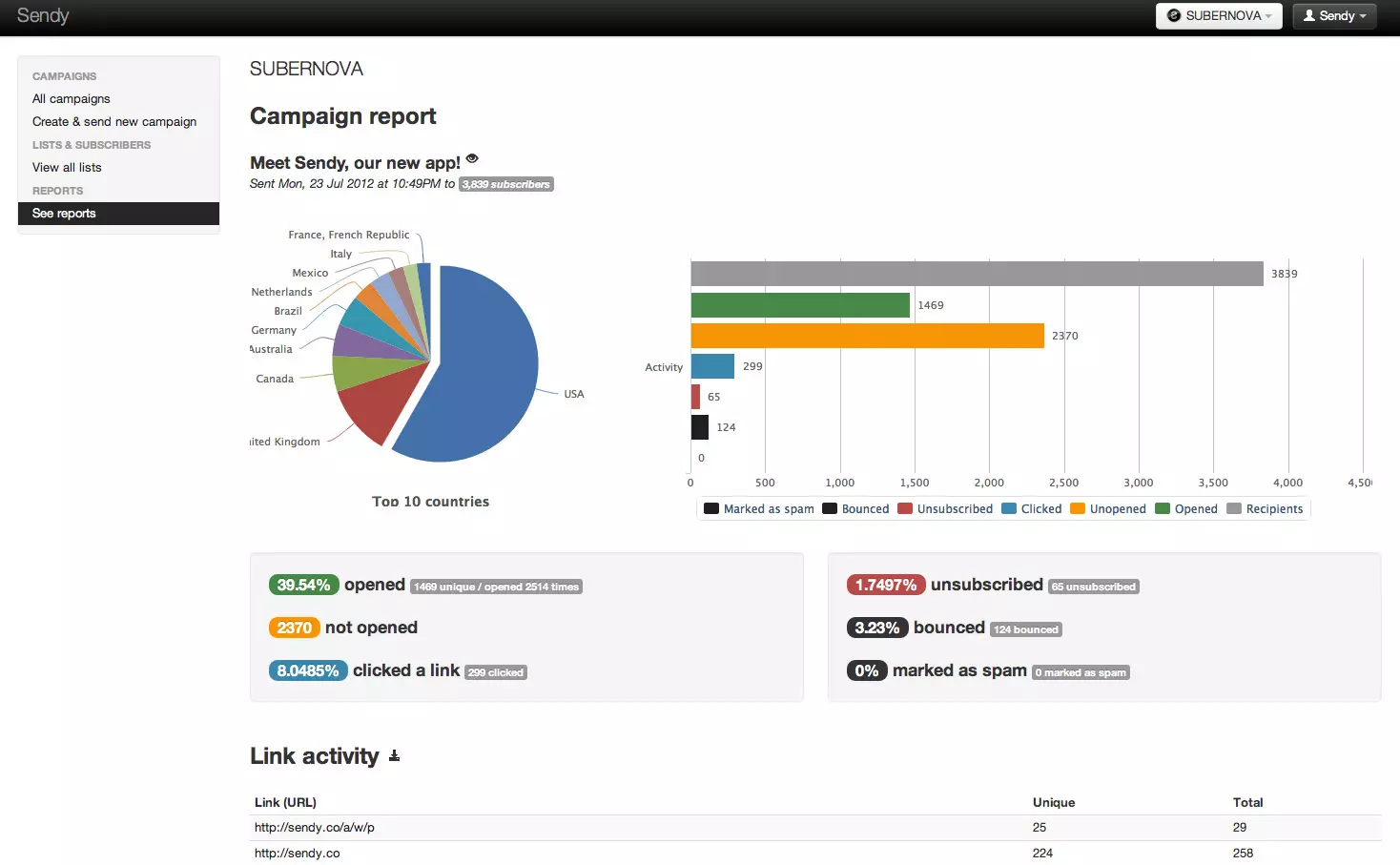Click the SUBERNOVA page heading

(306, 69)
